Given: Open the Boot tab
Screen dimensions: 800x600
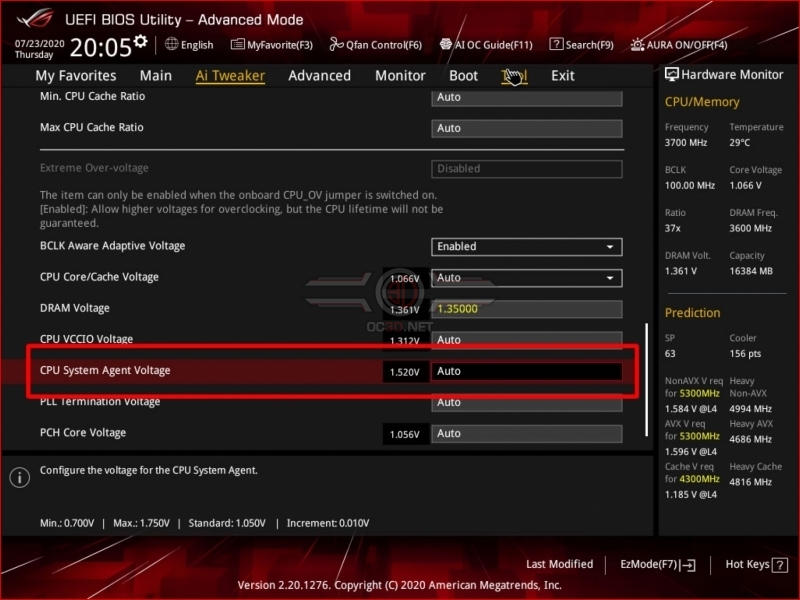Looking at the screenshot, I should 463,76.
